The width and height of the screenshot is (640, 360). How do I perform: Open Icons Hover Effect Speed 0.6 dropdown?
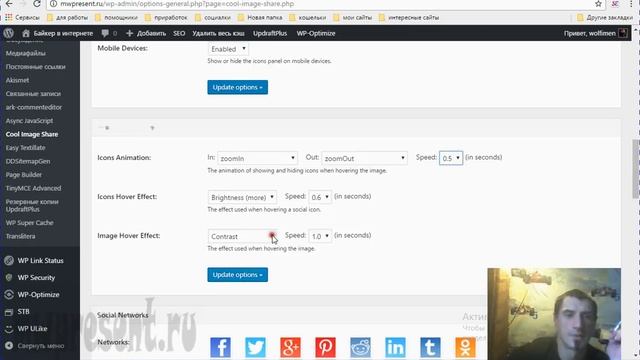coord(320,197)
